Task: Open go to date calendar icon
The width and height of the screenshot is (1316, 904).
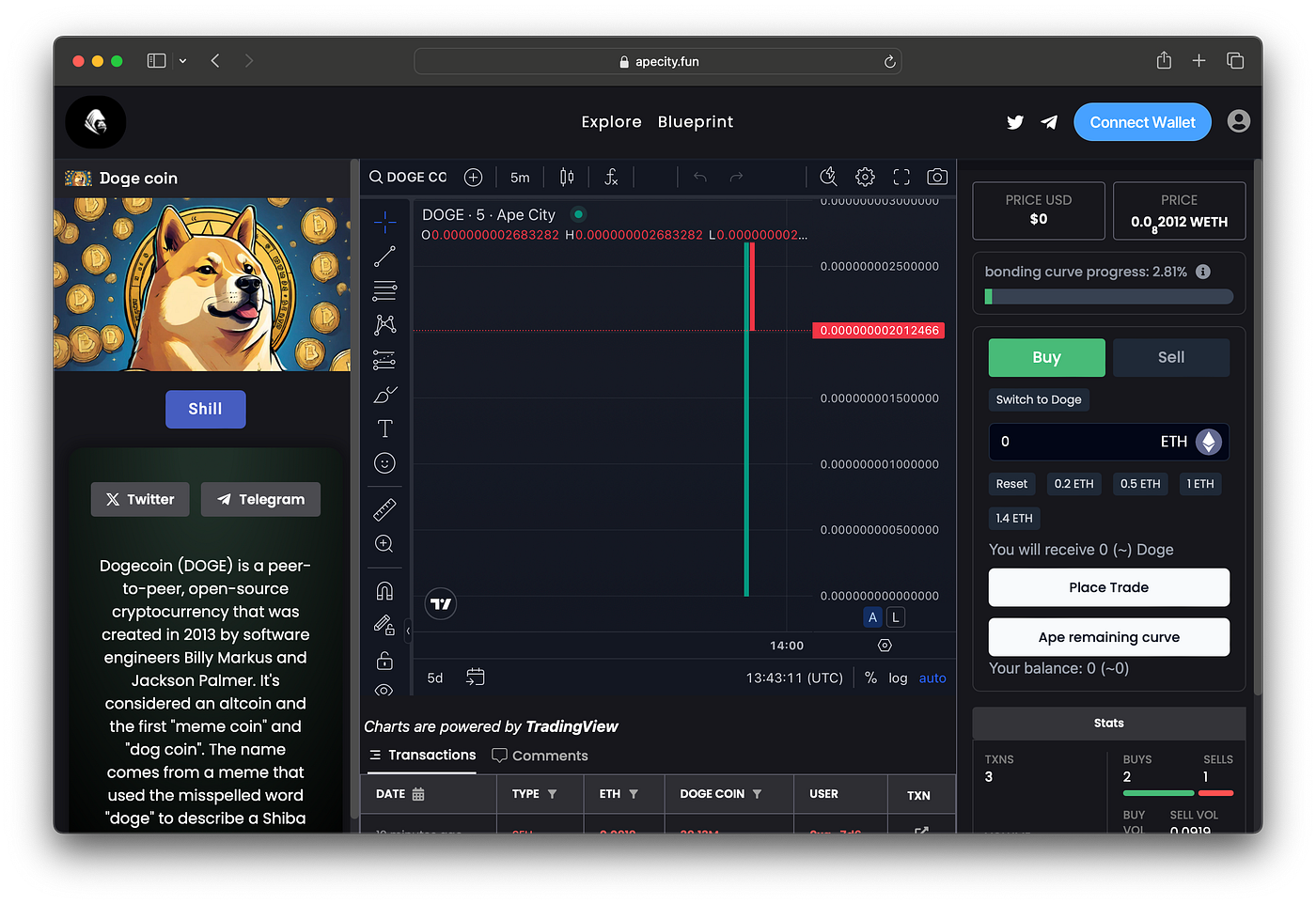Action: (476, 678)
